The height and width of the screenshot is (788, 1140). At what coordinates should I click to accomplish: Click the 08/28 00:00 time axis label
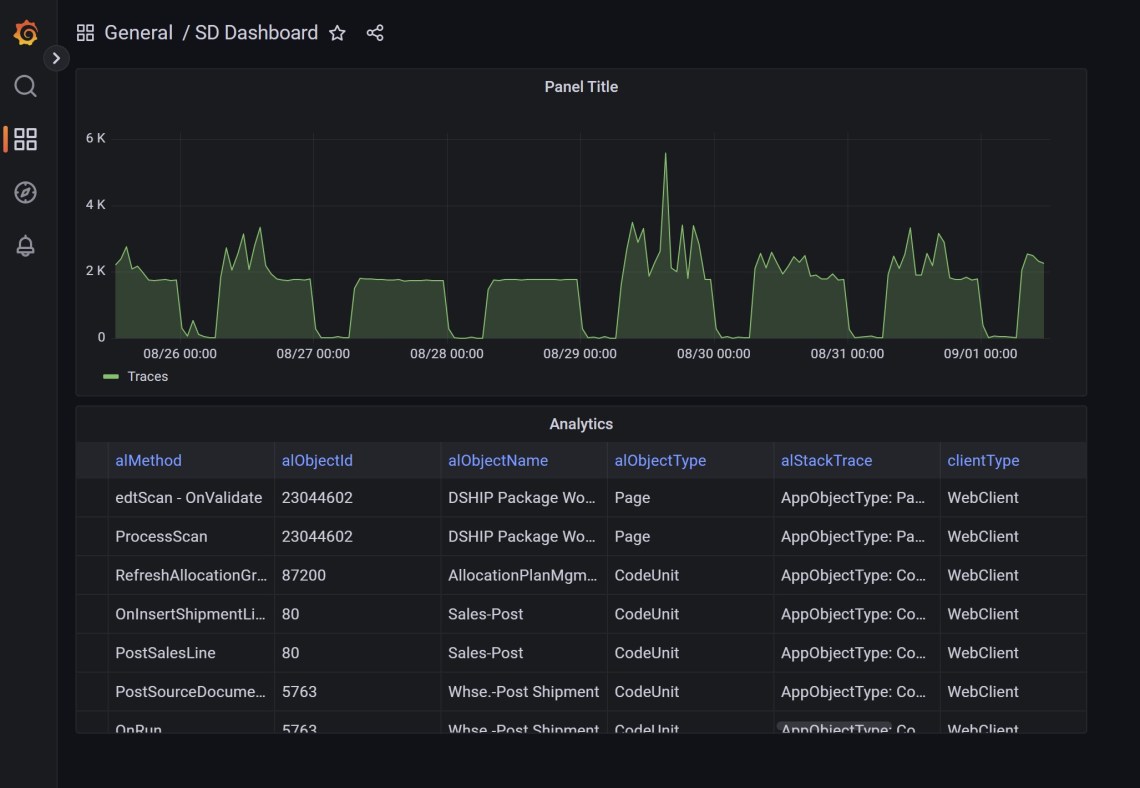[x=446, y=354]
